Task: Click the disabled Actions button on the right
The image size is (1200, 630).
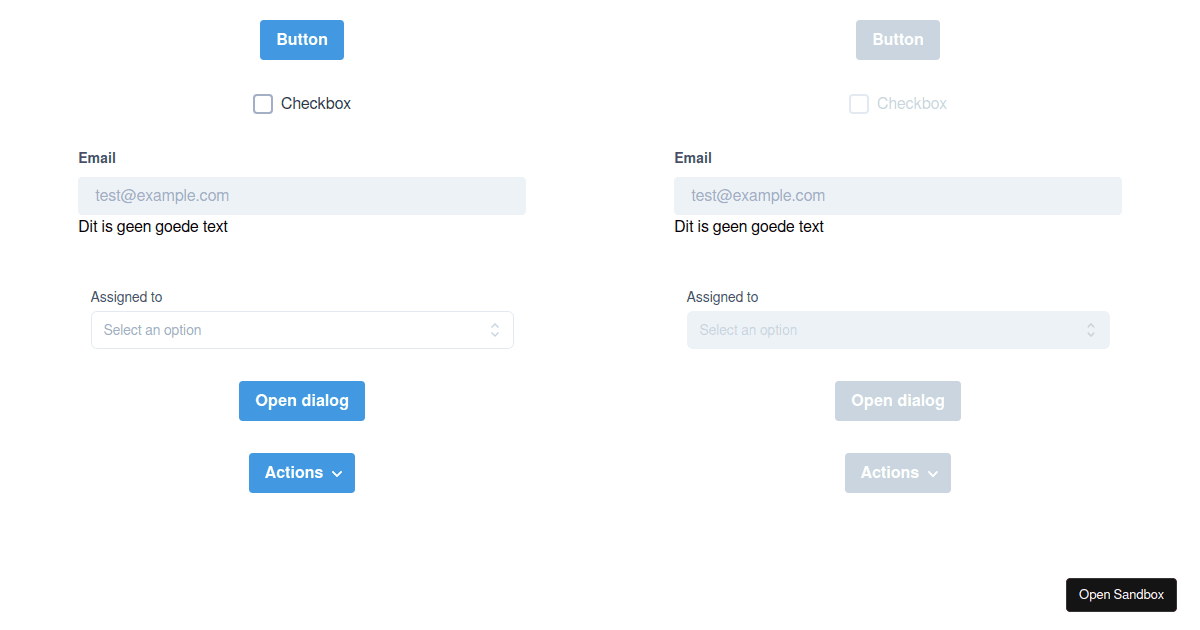Action: pos(897,472)
